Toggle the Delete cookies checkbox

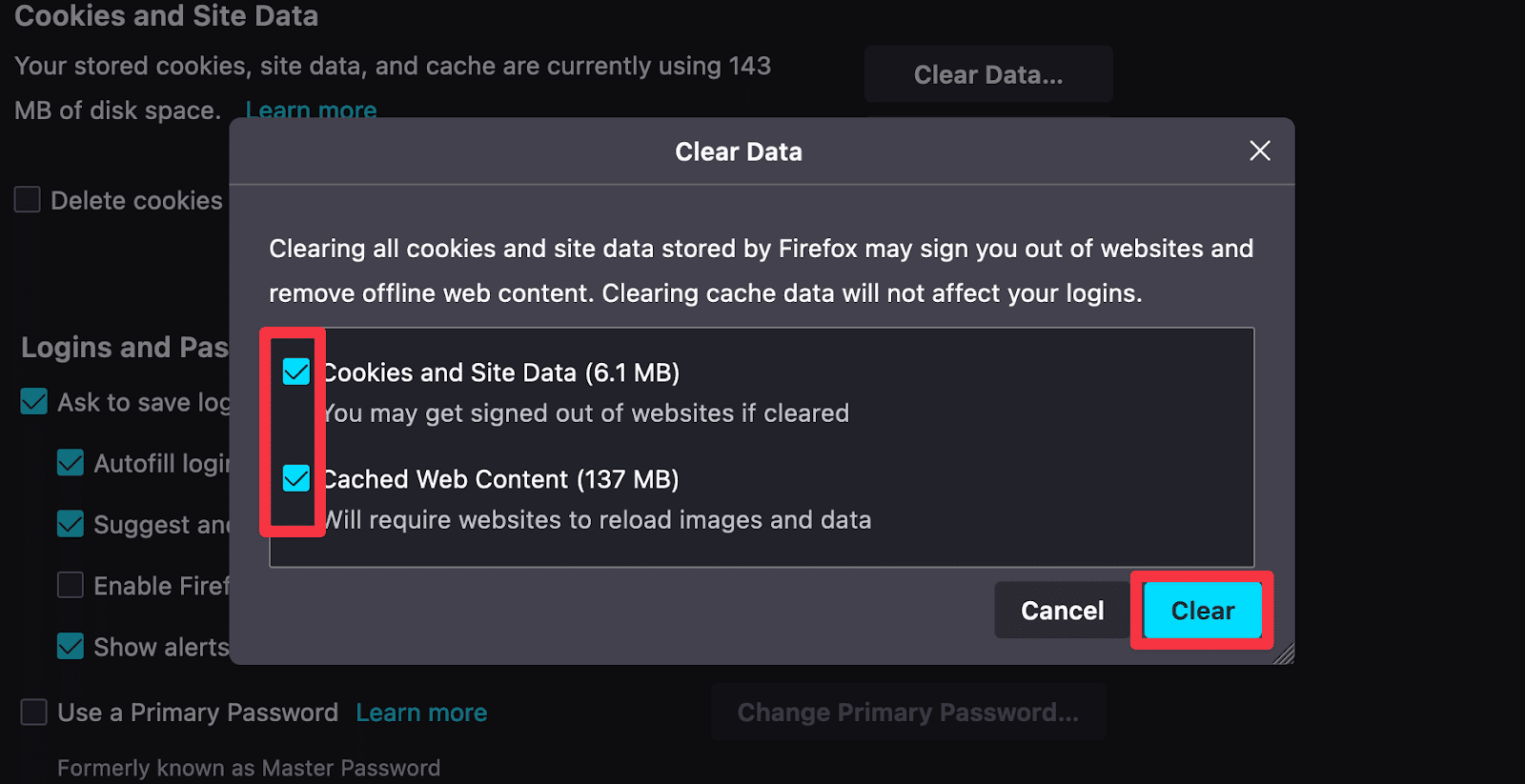coord(27,199)
